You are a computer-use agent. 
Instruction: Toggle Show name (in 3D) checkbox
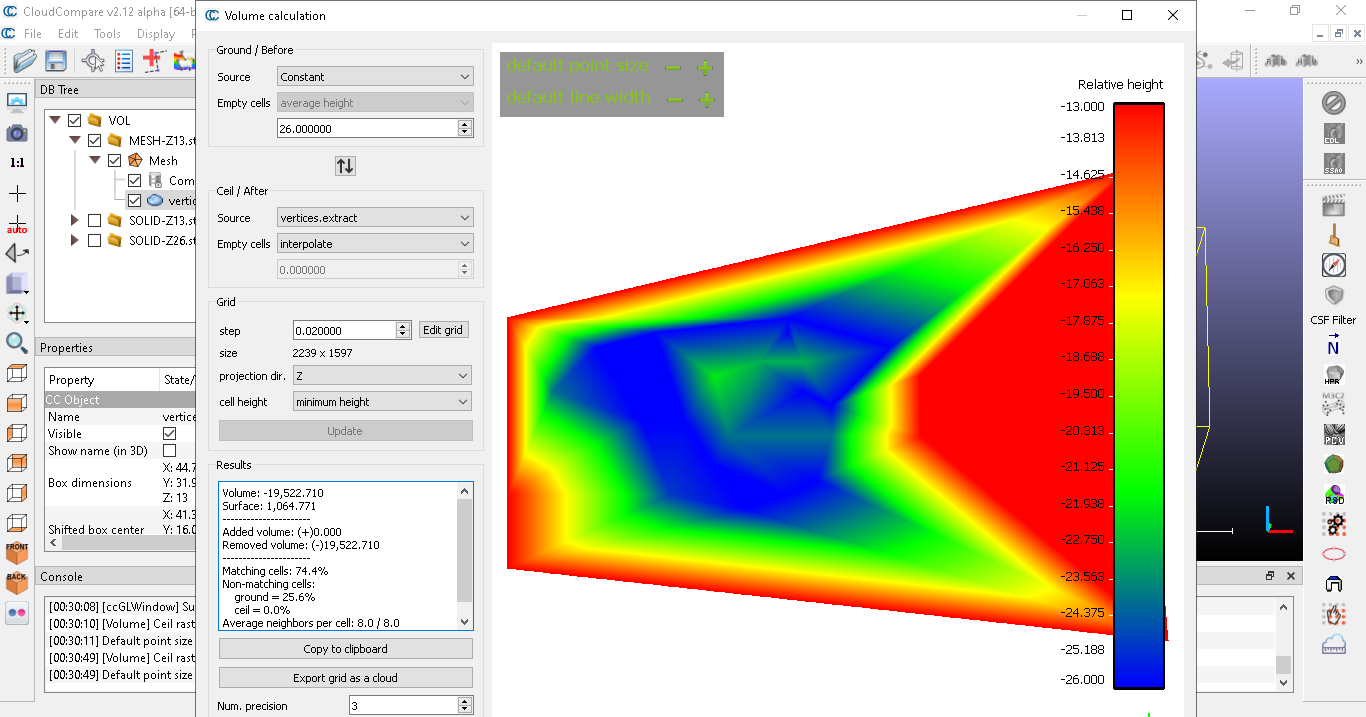coord(169,451)
